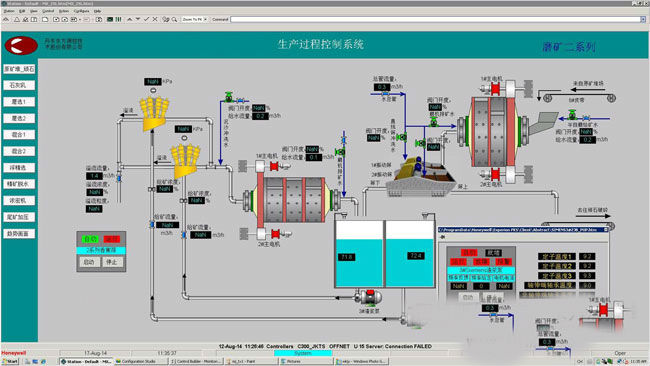
Task: Click the 8#皮带 conveyor belt icon
Action: pos(580,98)
